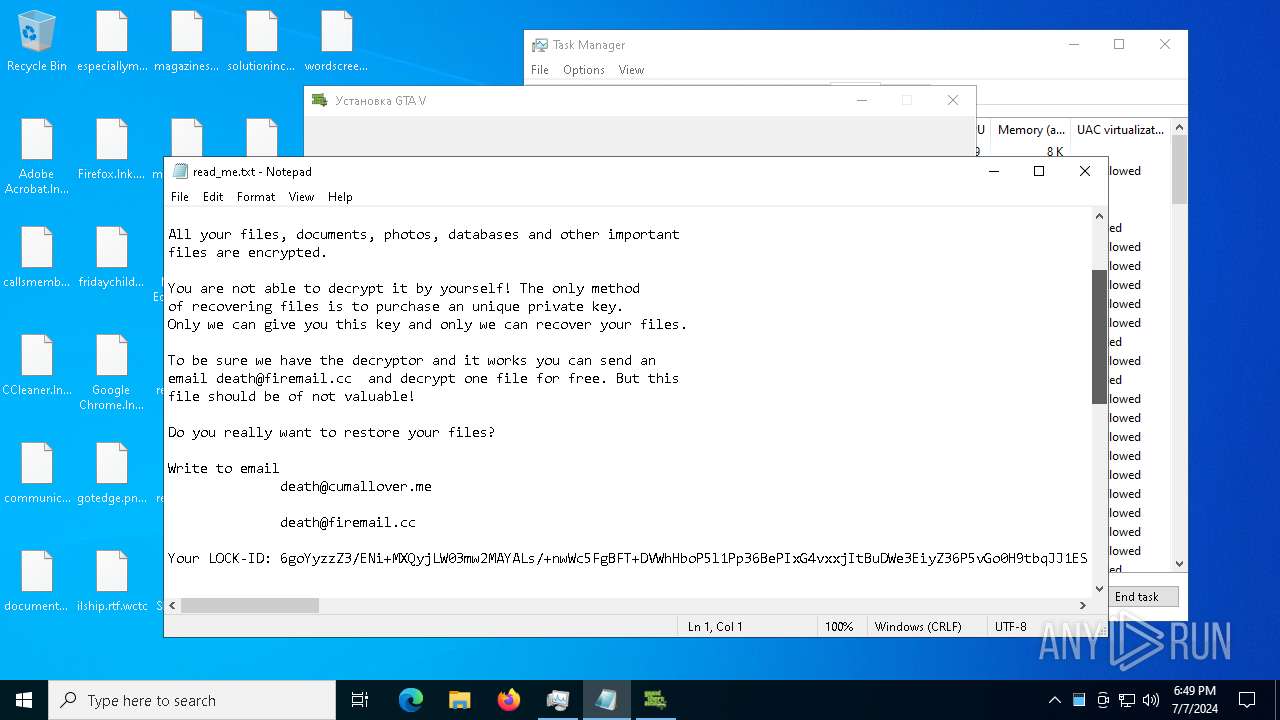Open the gotedge.pn... desktop file
1280x720 pixels.
pyautogui.click(x=112, y=473)
